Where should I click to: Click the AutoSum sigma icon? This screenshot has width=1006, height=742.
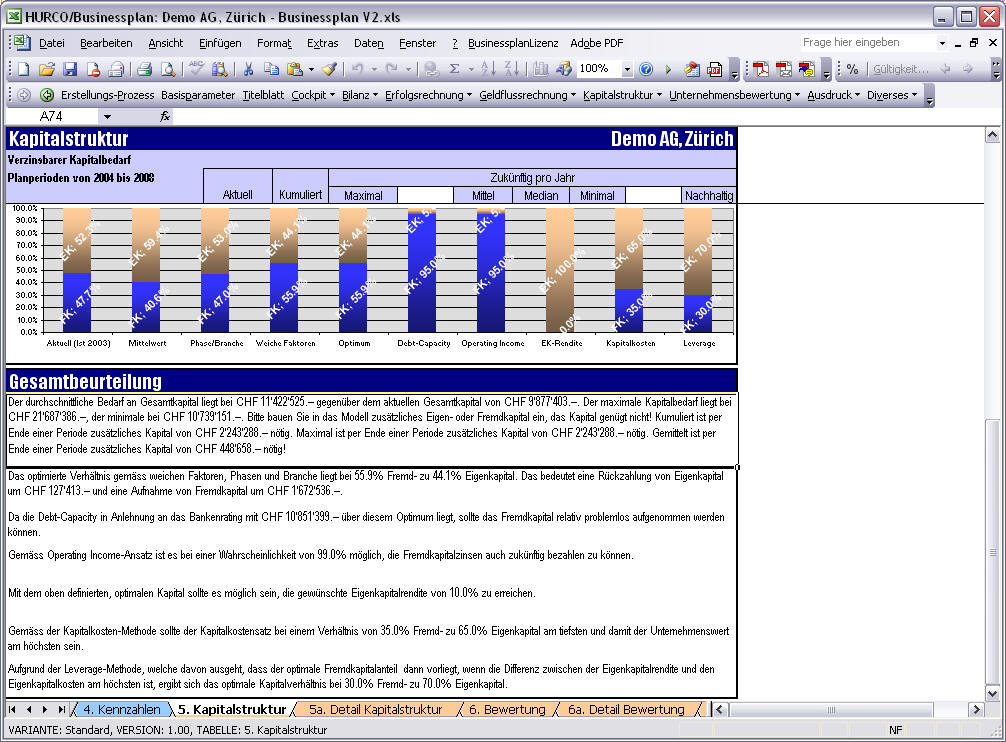(455, 69)
